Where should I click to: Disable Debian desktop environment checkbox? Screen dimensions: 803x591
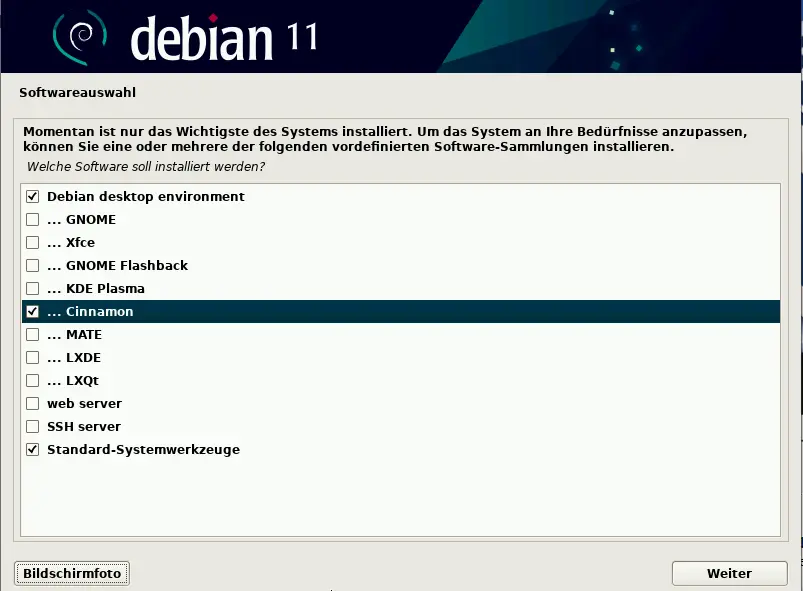click(32, 196)
